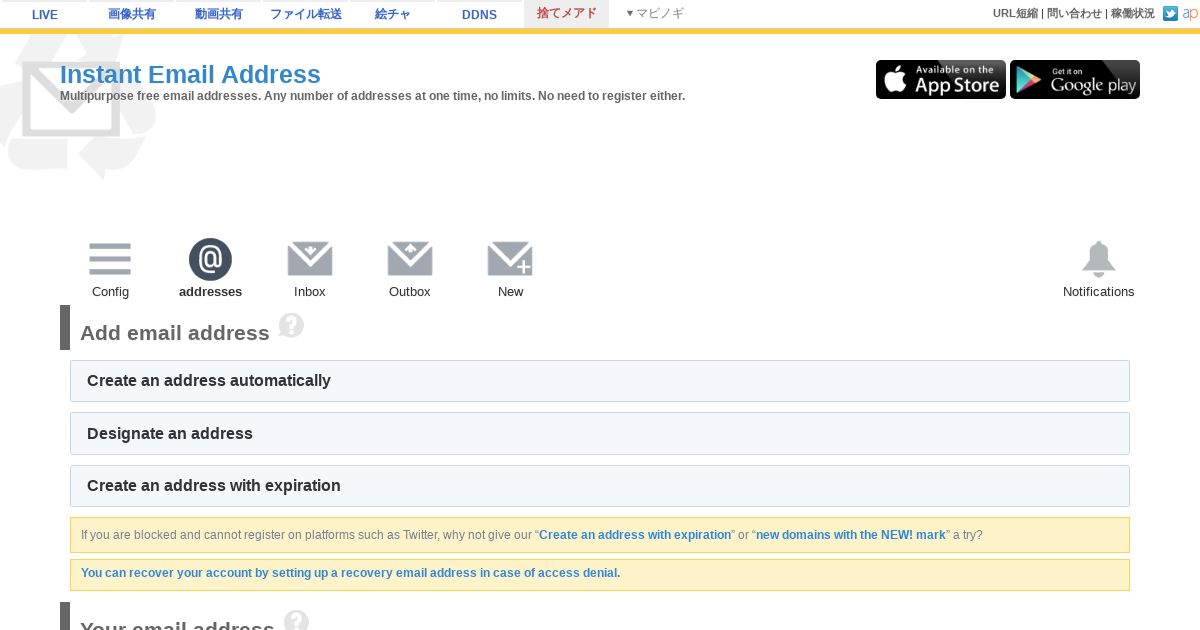1200x630 pixels.
Task: Open the 問い合わせ link
Action: 1074,13
